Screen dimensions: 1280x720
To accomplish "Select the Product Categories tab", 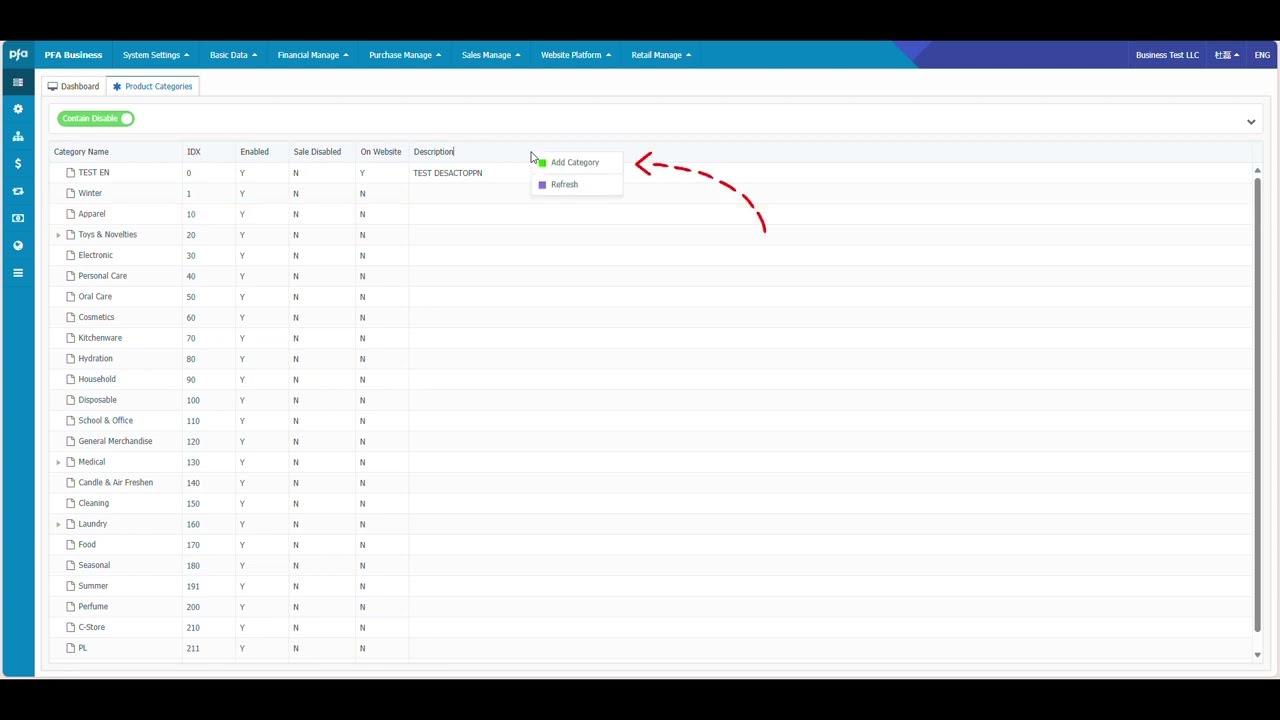I will tap(153, 86).
